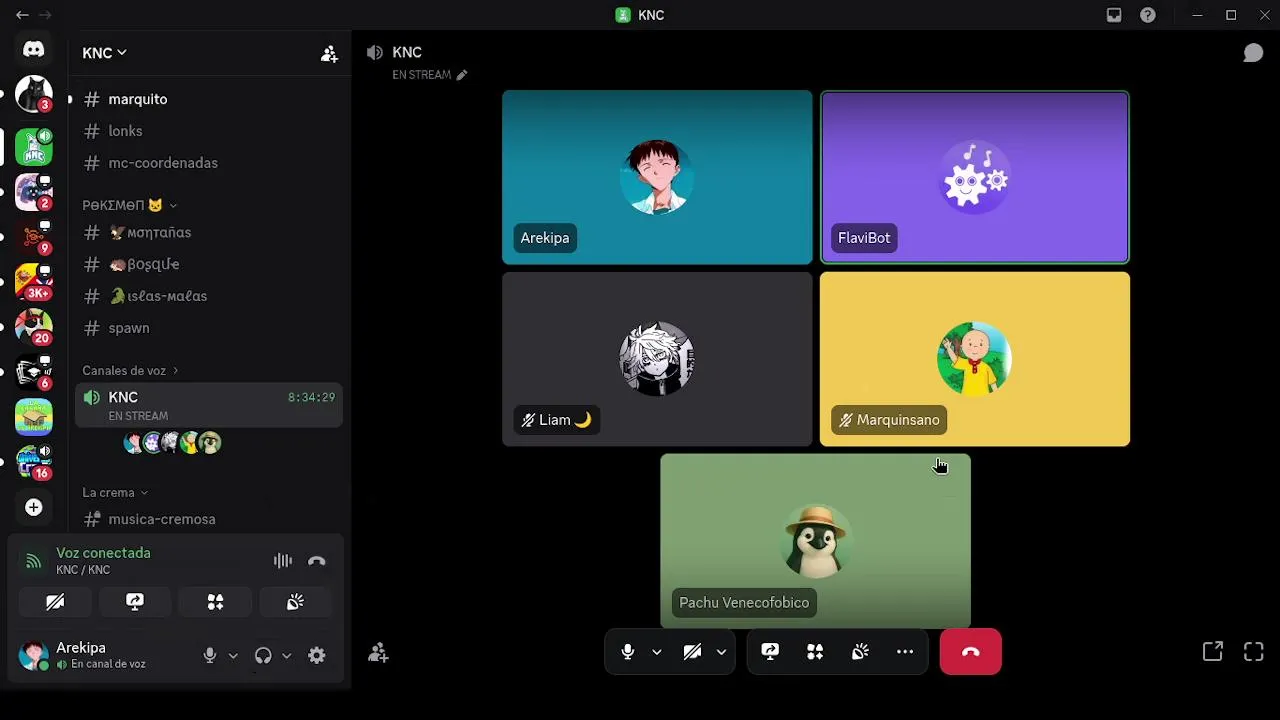
Task: Click the Voz conectada status text
Action: [103, 553]
